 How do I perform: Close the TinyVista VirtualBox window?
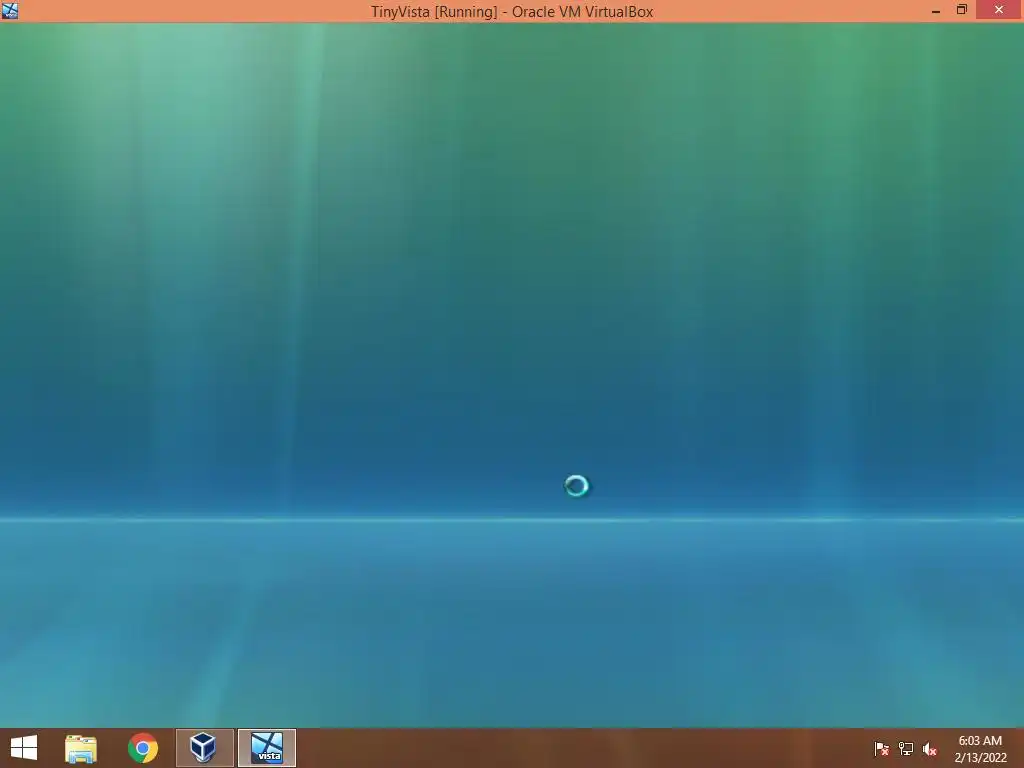point(999,10)
